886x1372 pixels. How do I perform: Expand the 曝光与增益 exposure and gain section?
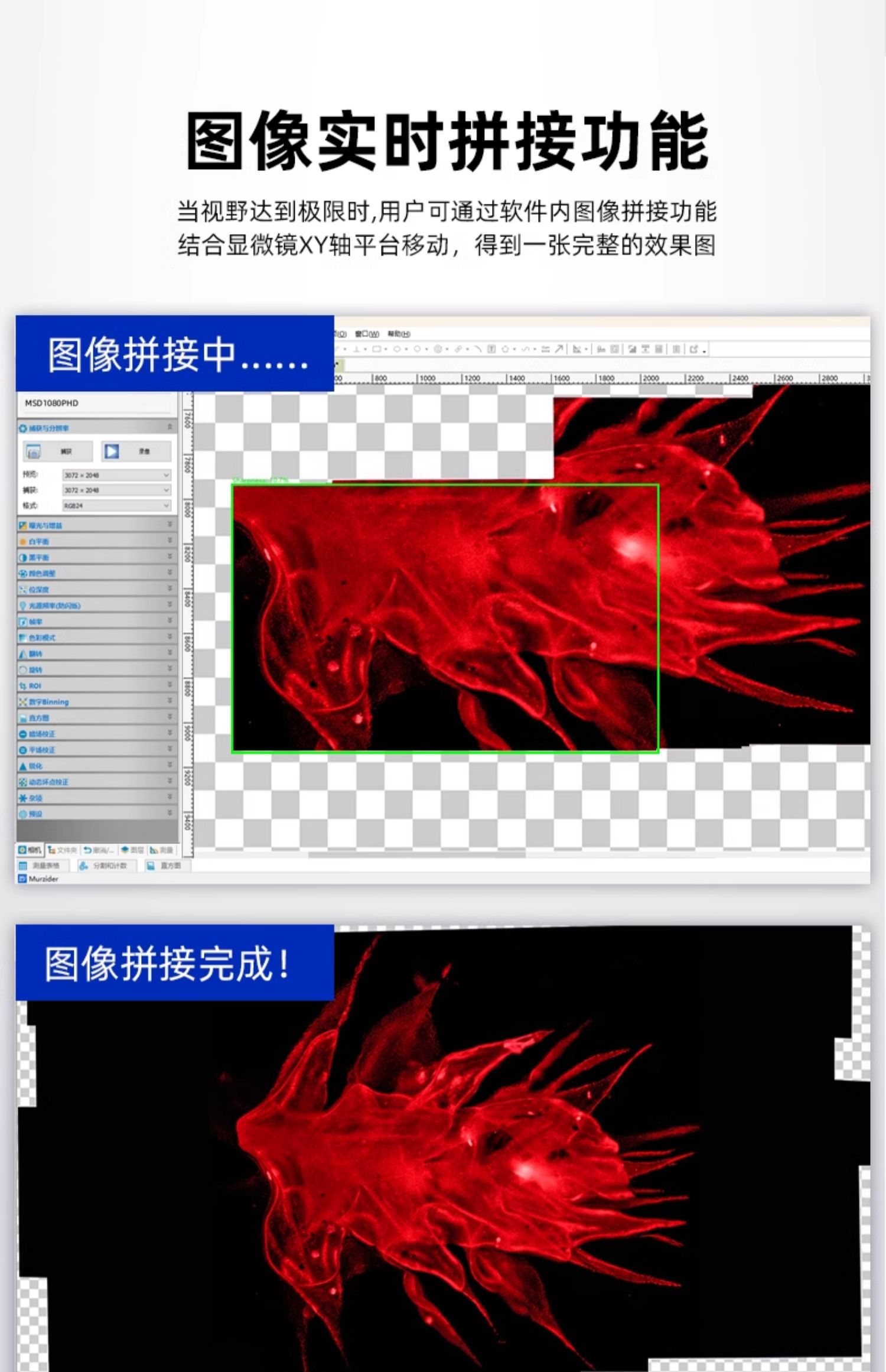(x=97, y=525)
